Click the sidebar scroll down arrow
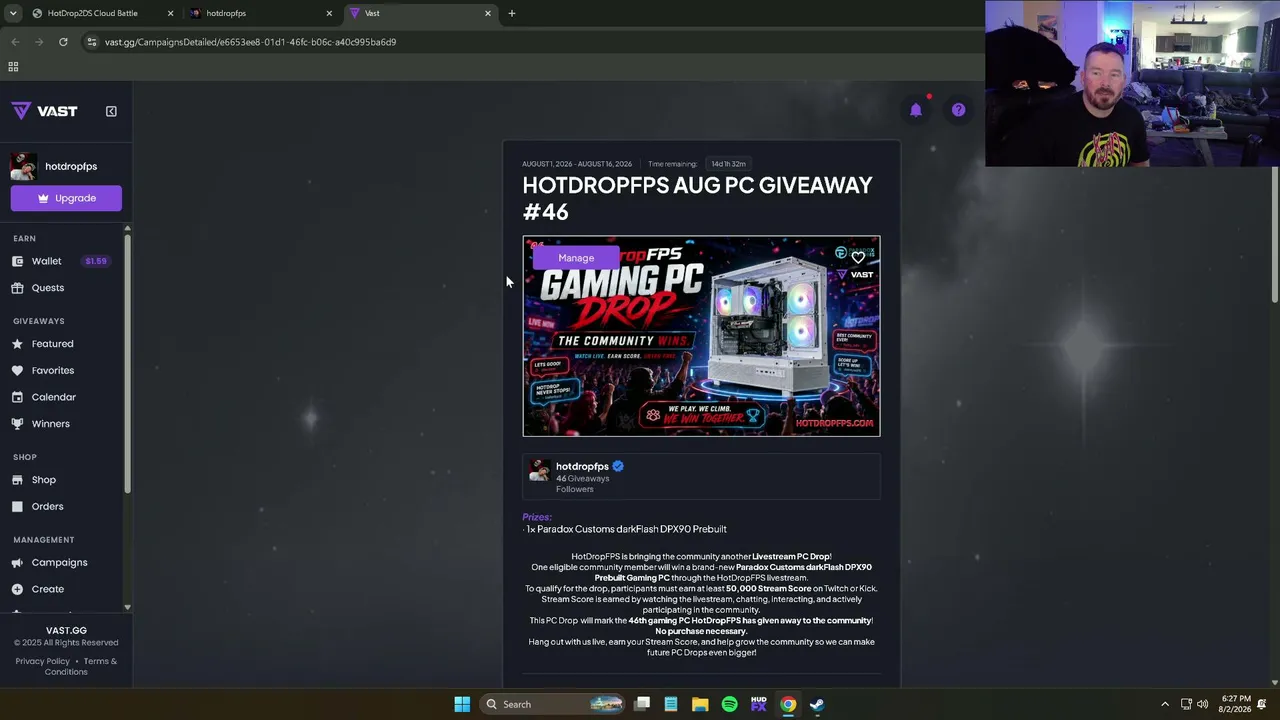 click(x=127, y=607)
